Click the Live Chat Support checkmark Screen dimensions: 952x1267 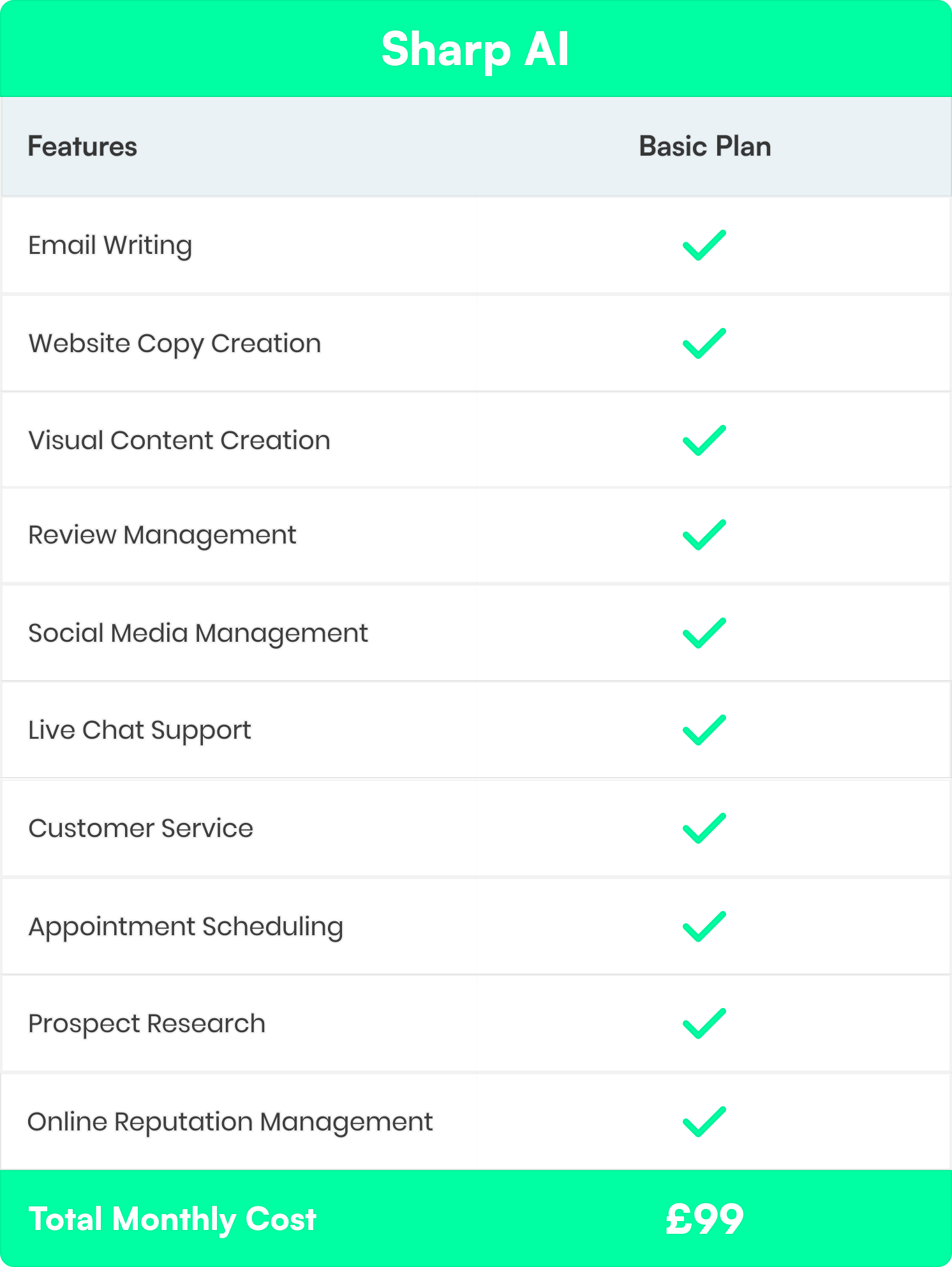pyautogui.click(x=704, y=730)
